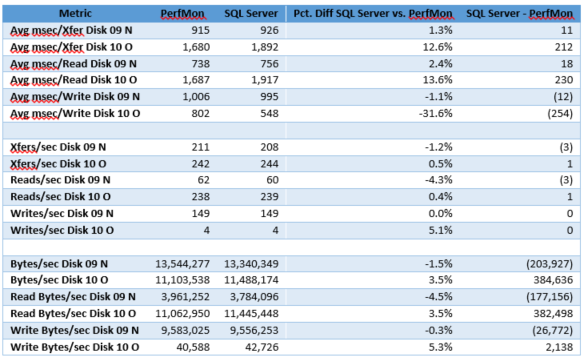Click the Avg msec/Xfer Disk 09 N label
Viewport: 587px width, 361px height.
pos(71,30)
